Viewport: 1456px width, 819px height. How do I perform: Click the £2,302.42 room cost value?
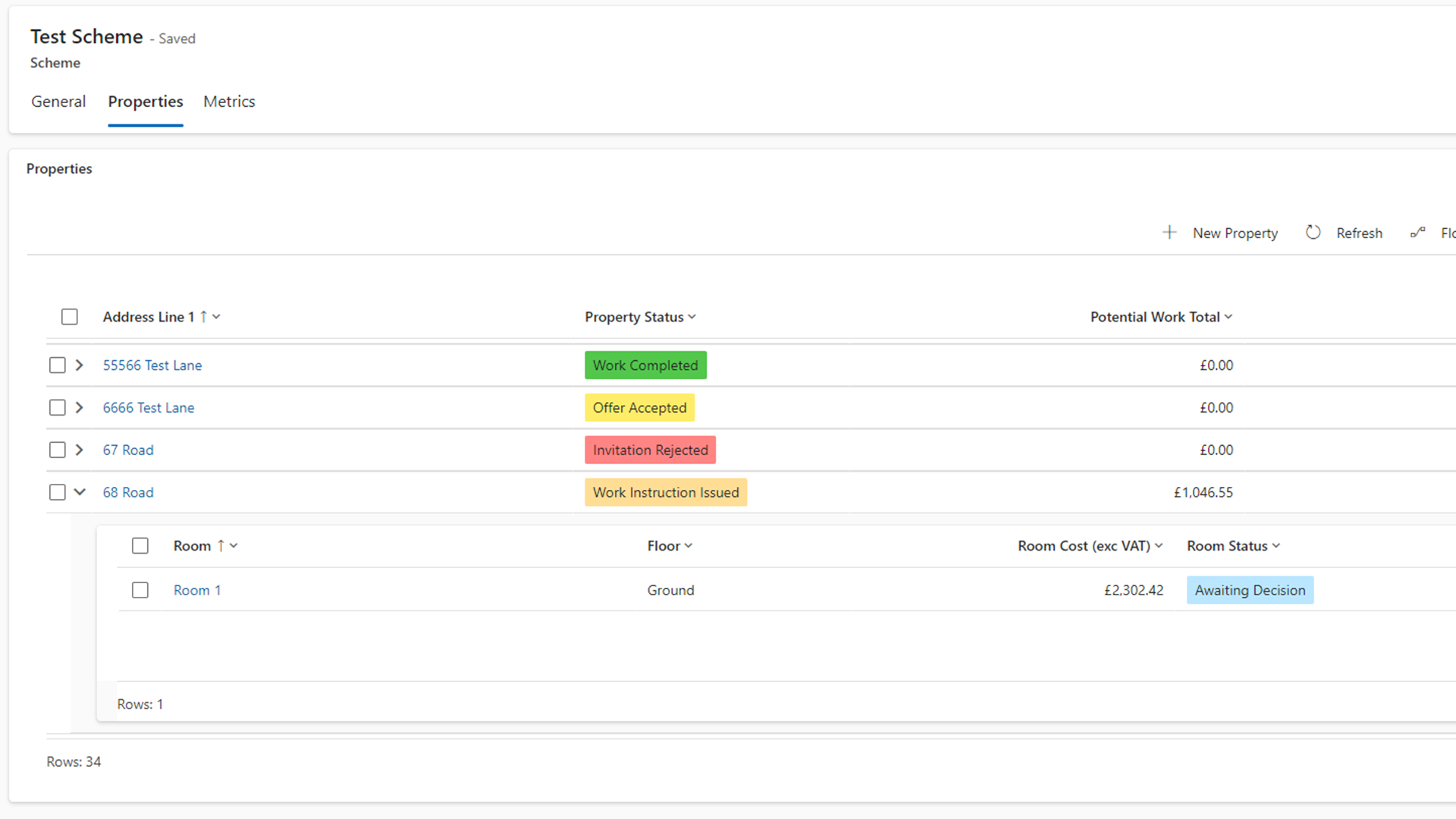click(1134, 590)
